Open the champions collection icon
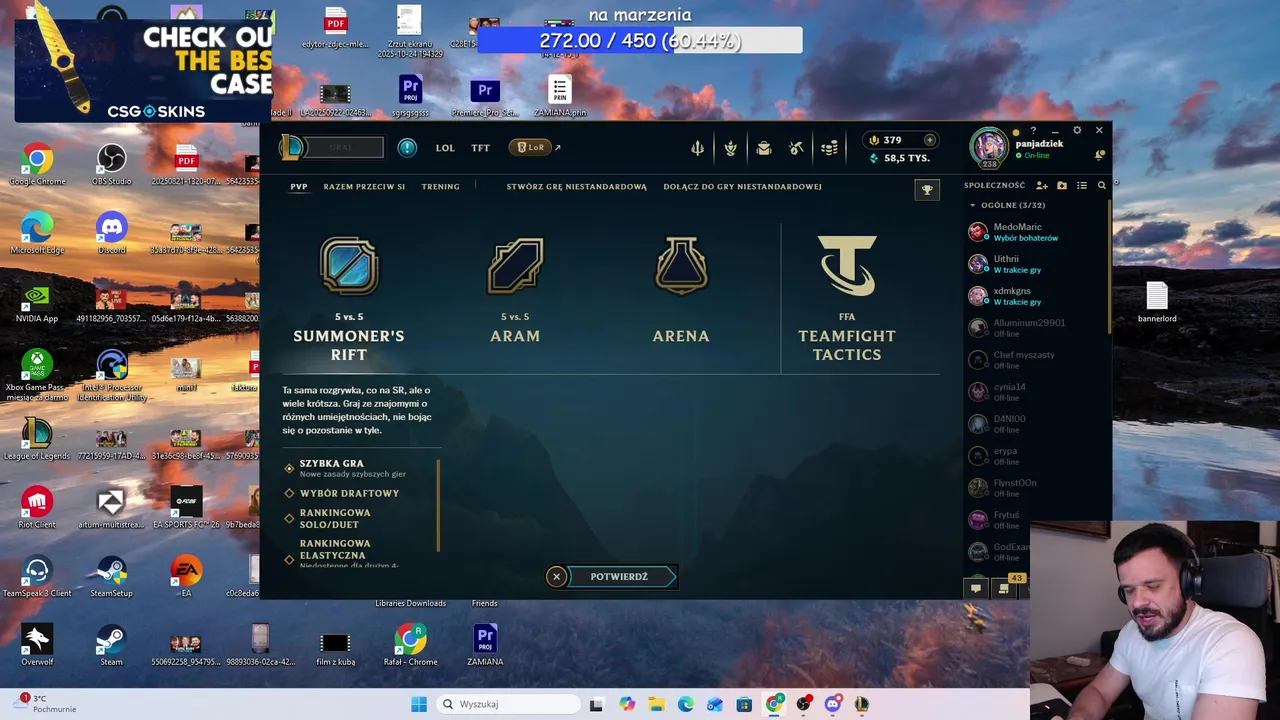This screenshot has width=1280, height=720. click(697, 148)
